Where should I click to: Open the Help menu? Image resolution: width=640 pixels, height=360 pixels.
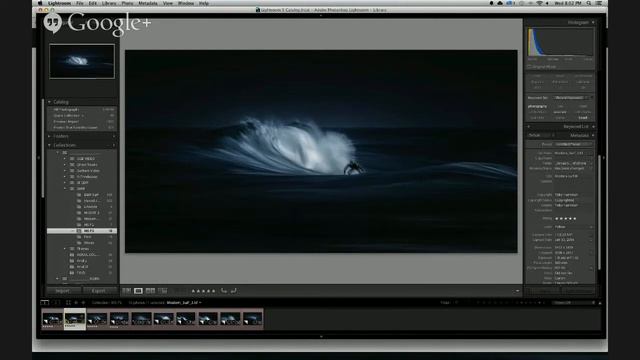tap(204, 3)
